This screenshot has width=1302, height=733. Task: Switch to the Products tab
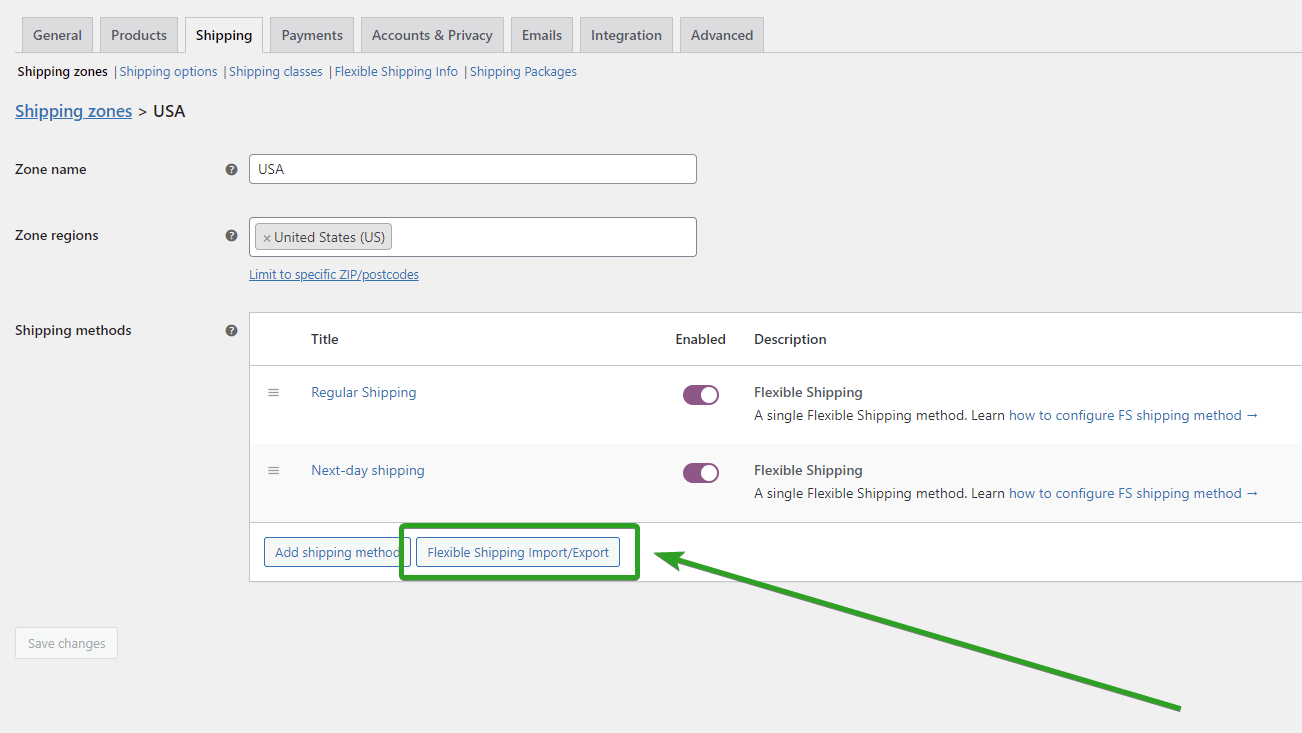coord(139,35)
